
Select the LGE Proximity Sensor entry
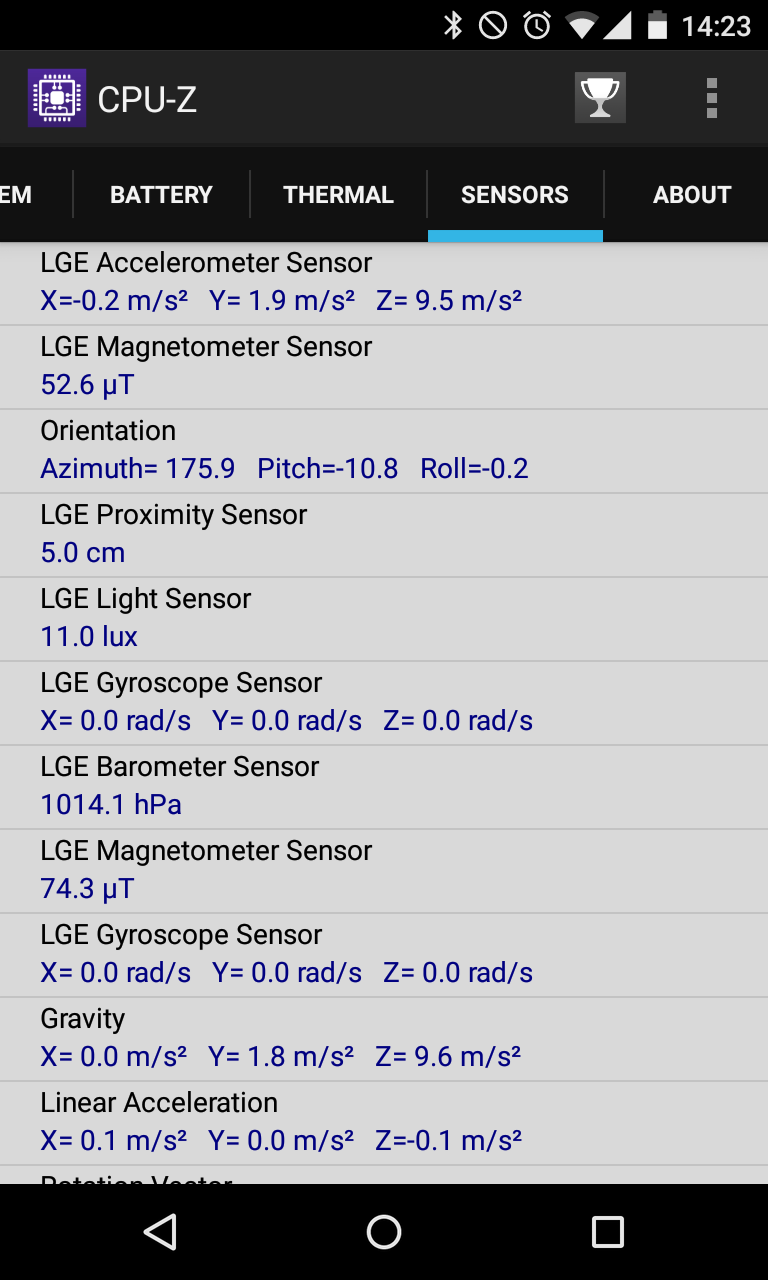point(384,535)
